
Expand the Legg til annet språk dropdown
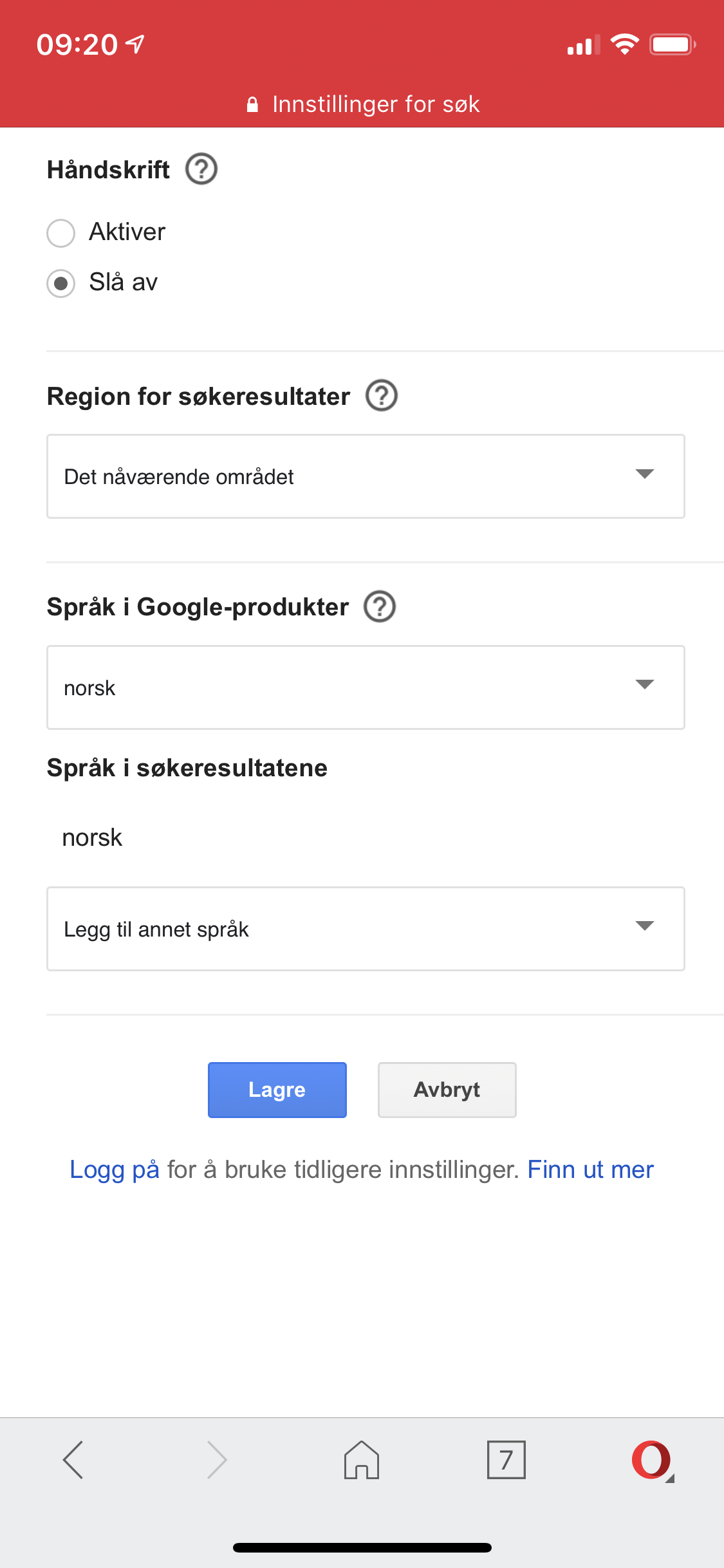pos(366,929)
